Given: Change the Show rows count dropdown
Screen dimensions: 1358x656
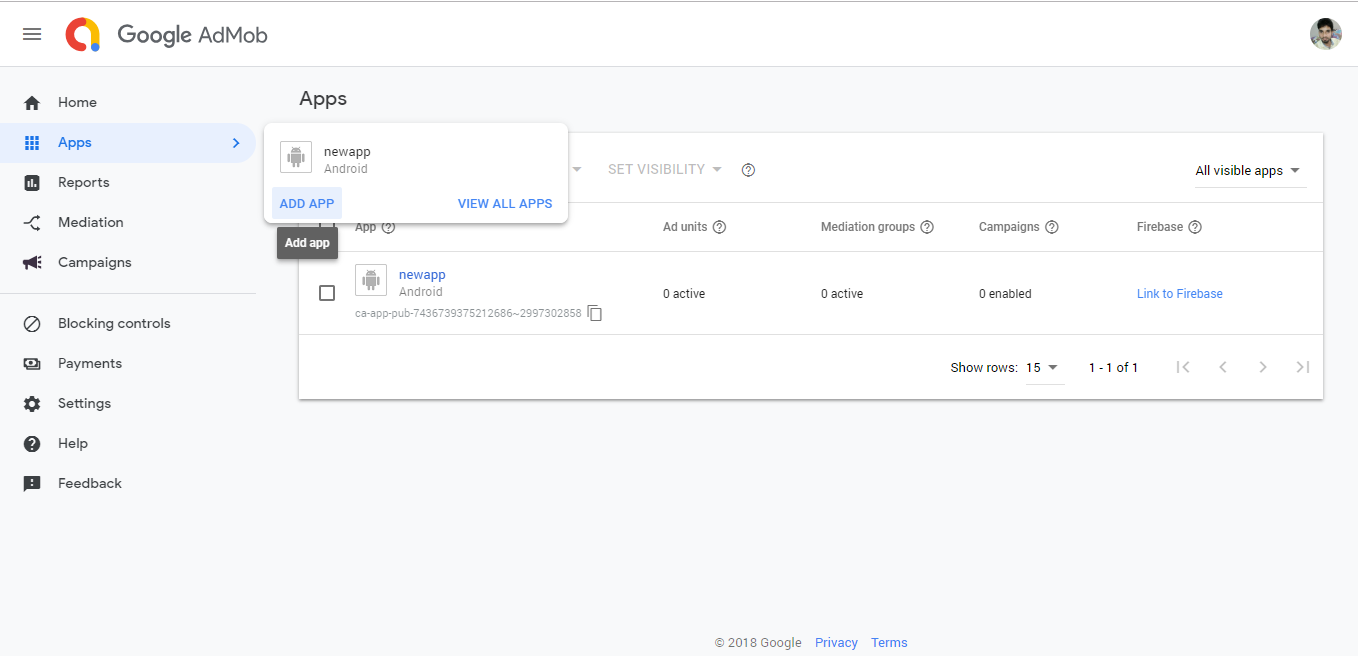Looking at the screenshot, I should [1043, 368].
